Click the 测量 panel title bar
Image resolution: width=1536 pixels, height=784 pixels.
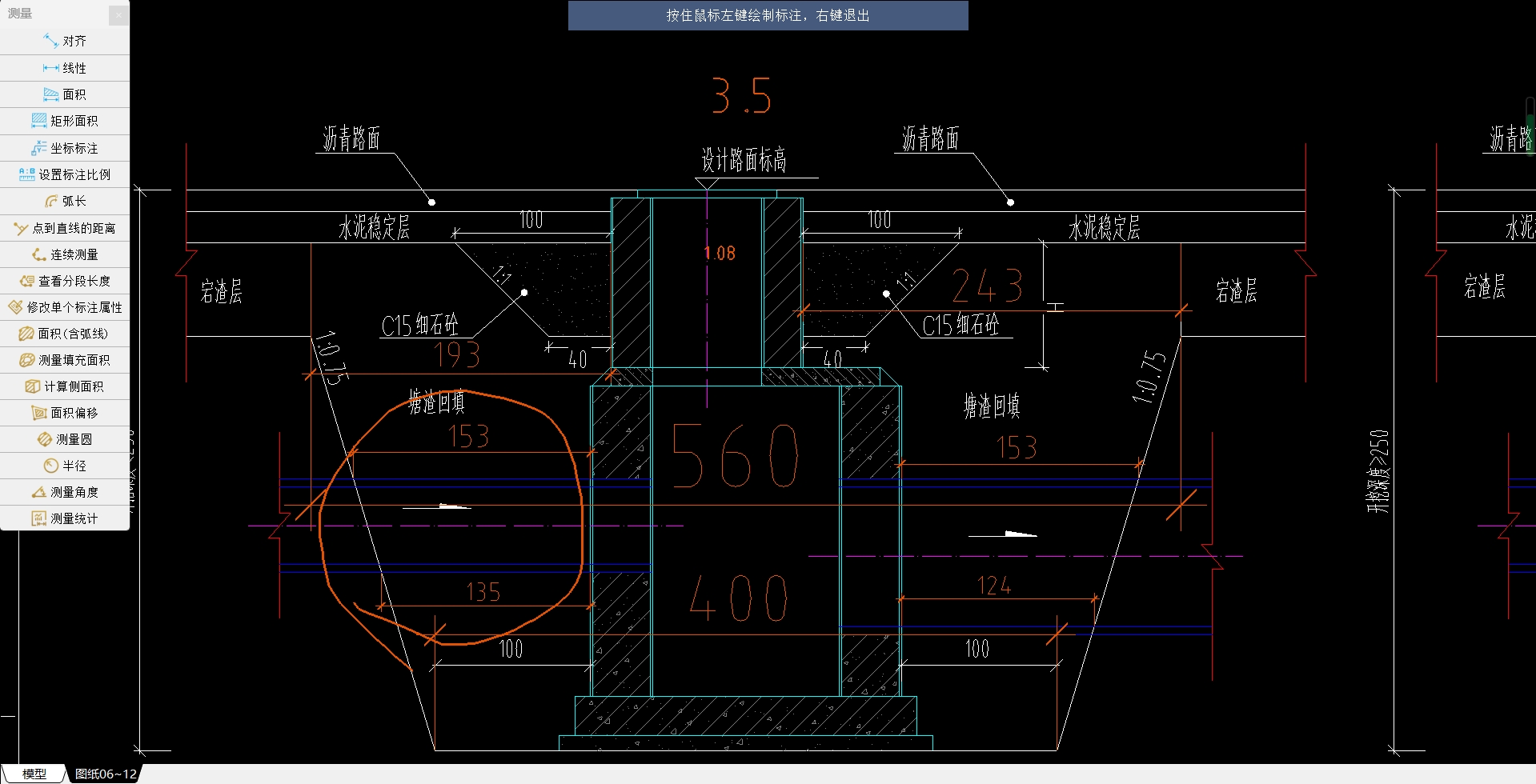[54, 14]
